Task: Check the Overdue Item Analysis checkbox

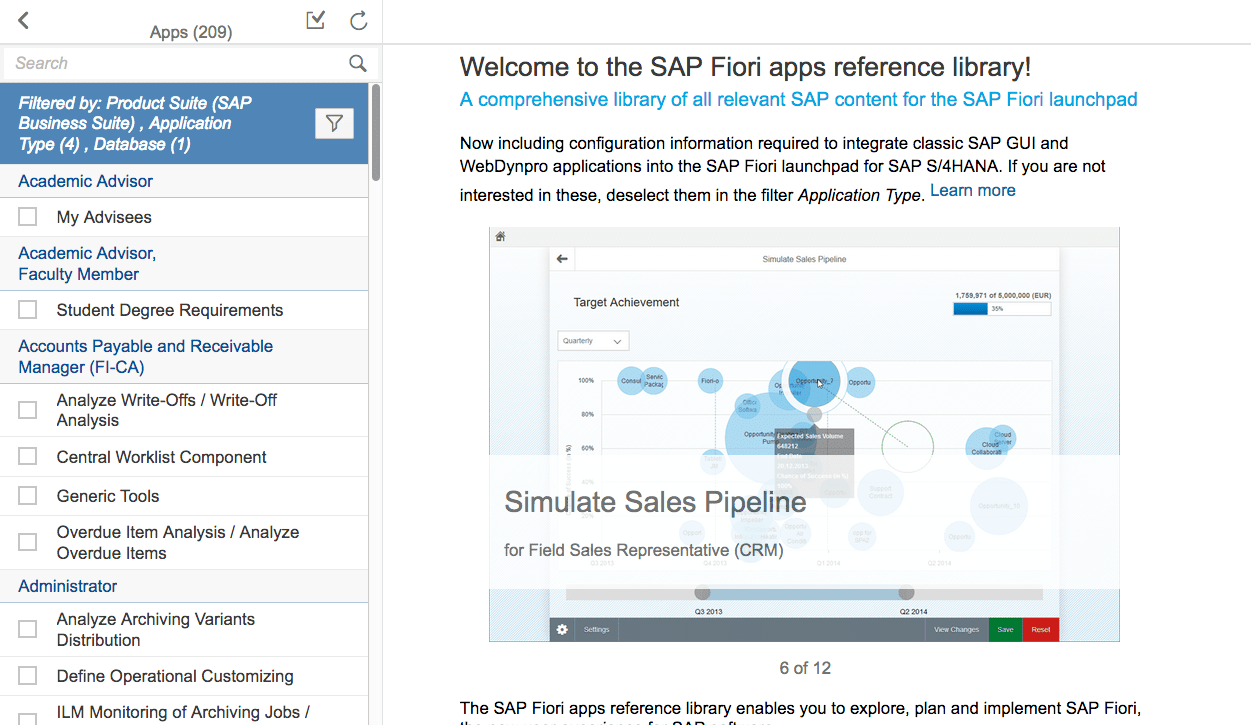Action: (x=28, y=542)
